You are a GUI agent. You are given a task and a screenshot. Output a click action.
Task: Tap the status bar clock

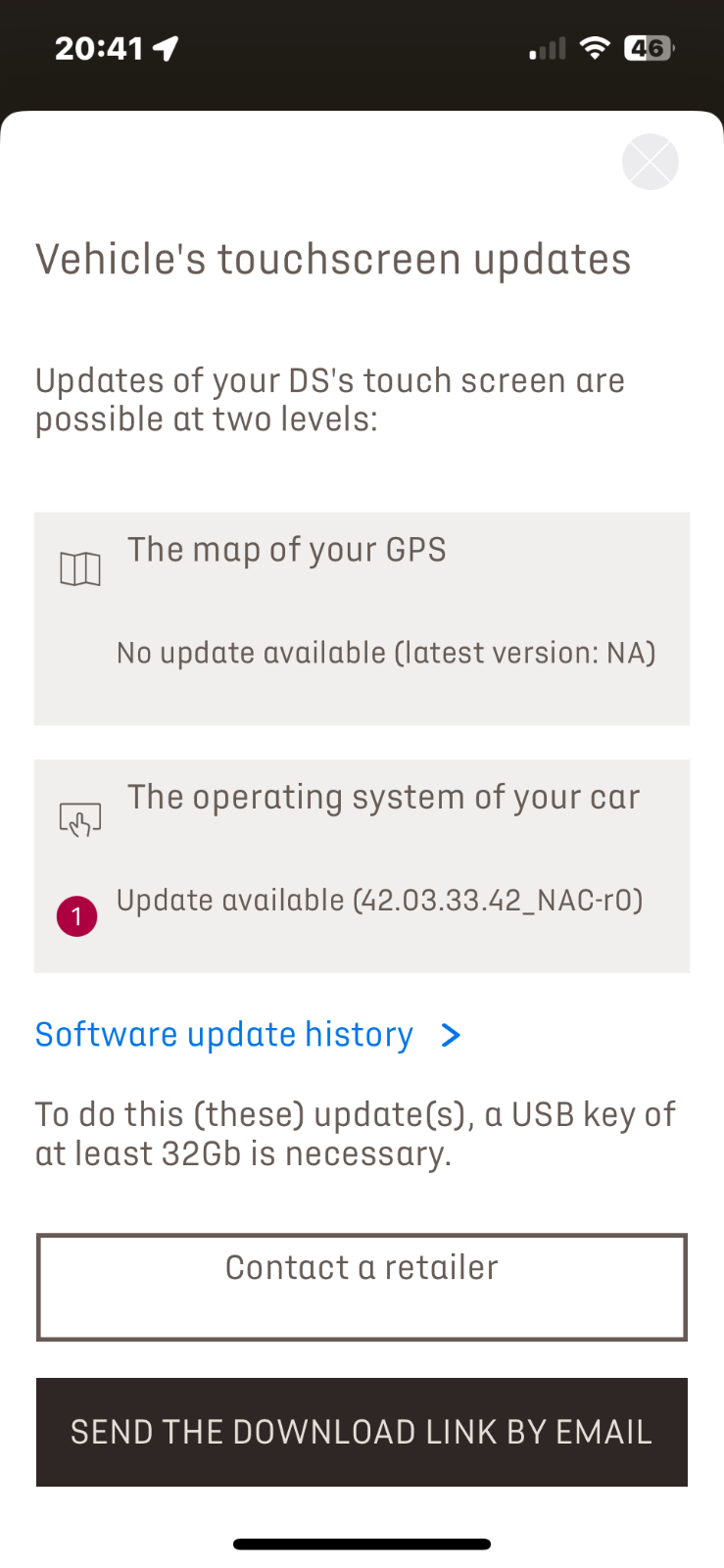[x=99, y=48]
